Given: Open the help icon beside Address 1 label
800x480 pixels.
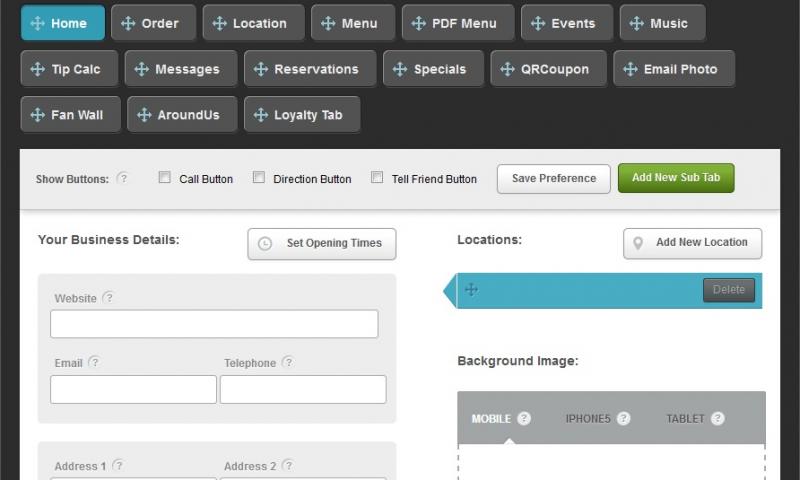Looking at the screenshot, I should point(118,465).
